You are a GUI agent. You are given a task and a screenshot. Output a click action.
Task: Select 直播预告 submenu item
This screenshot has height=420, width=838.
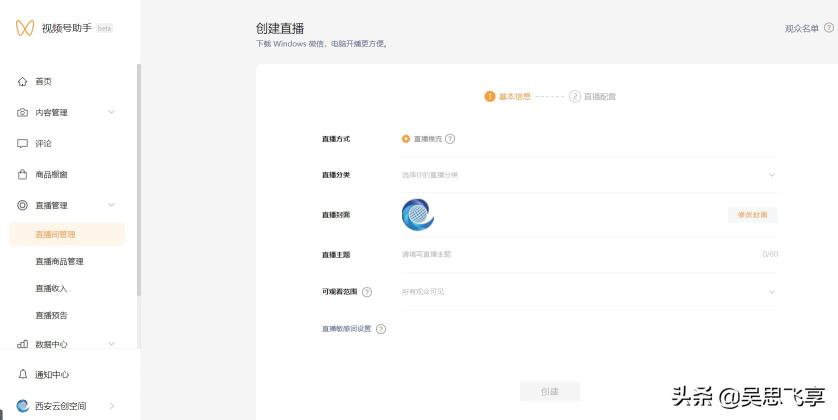coord(51,315)
